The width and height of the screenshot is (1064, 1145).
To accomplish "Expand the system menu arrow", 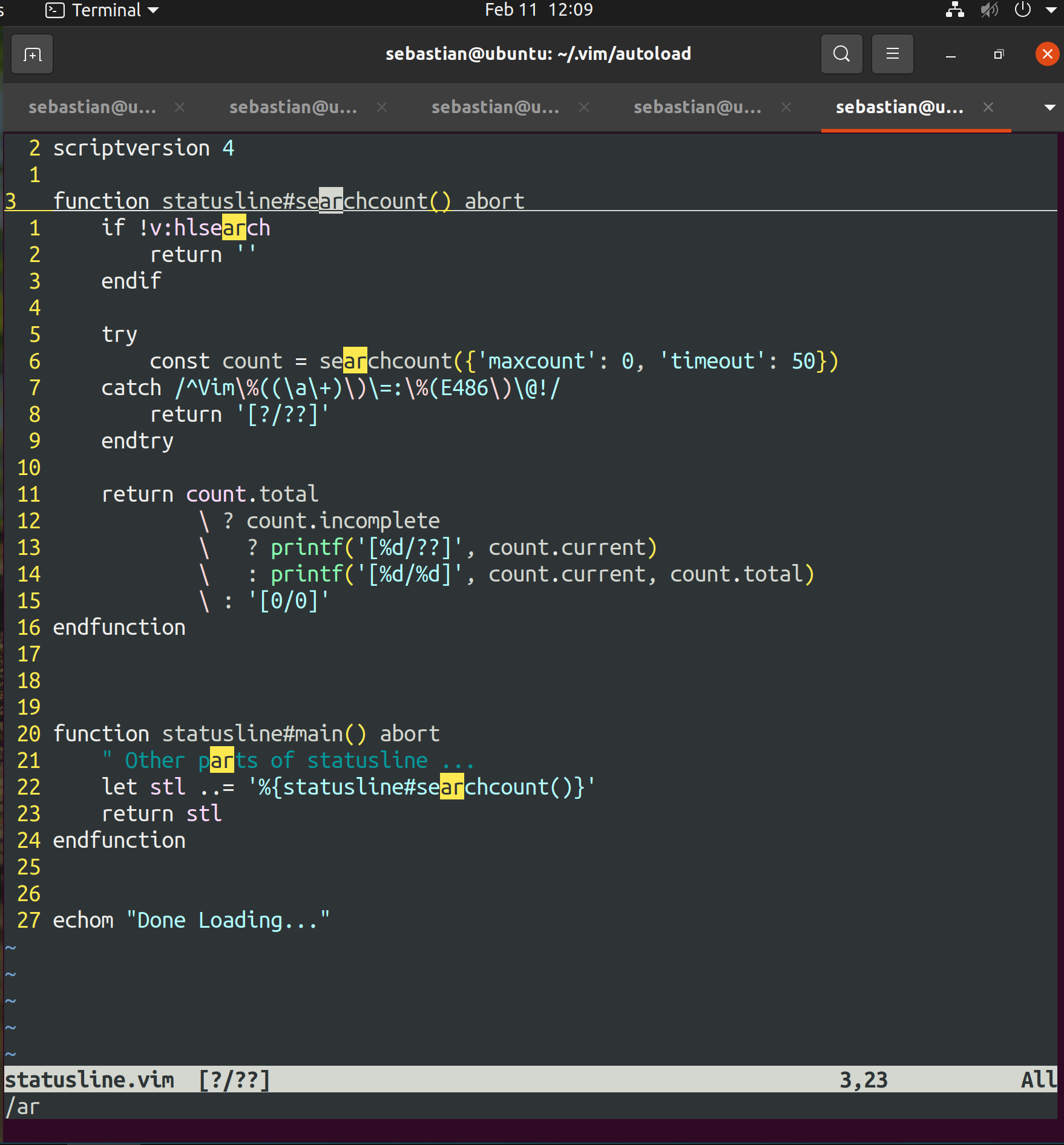I will tap(1051, 10).
